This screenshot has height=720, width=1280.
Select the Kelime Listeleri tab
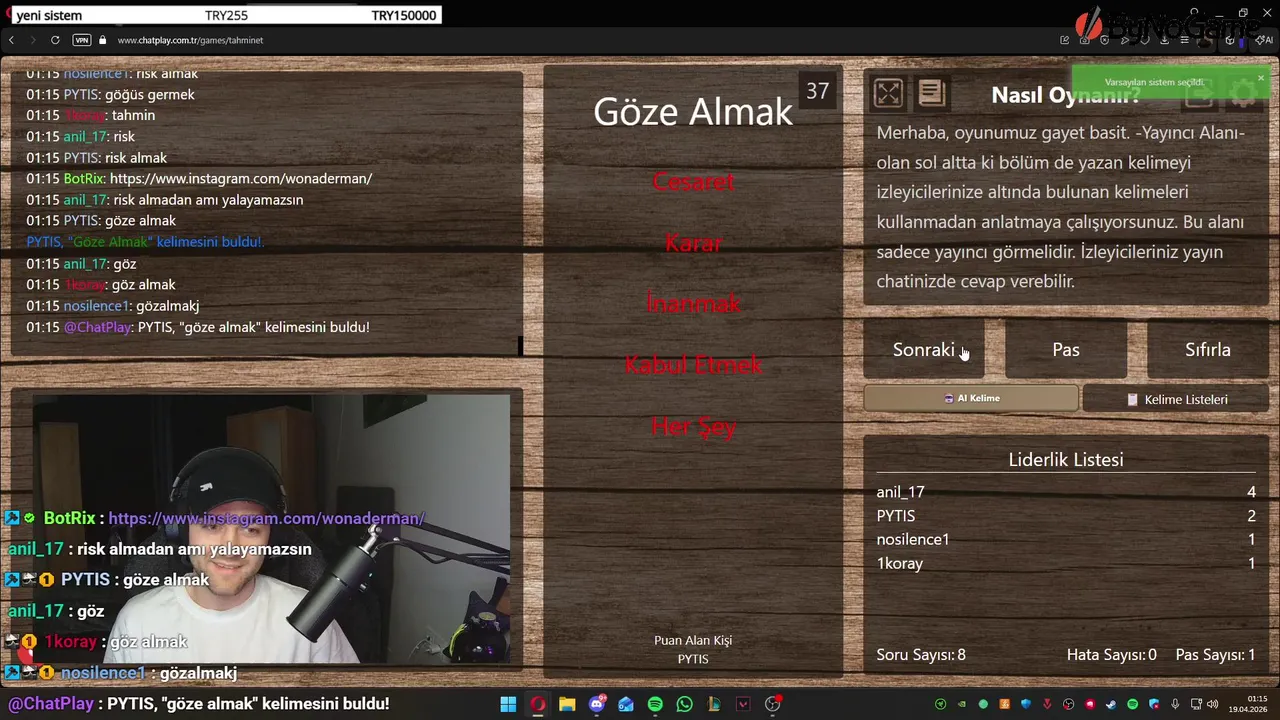tap(1176, 399)
